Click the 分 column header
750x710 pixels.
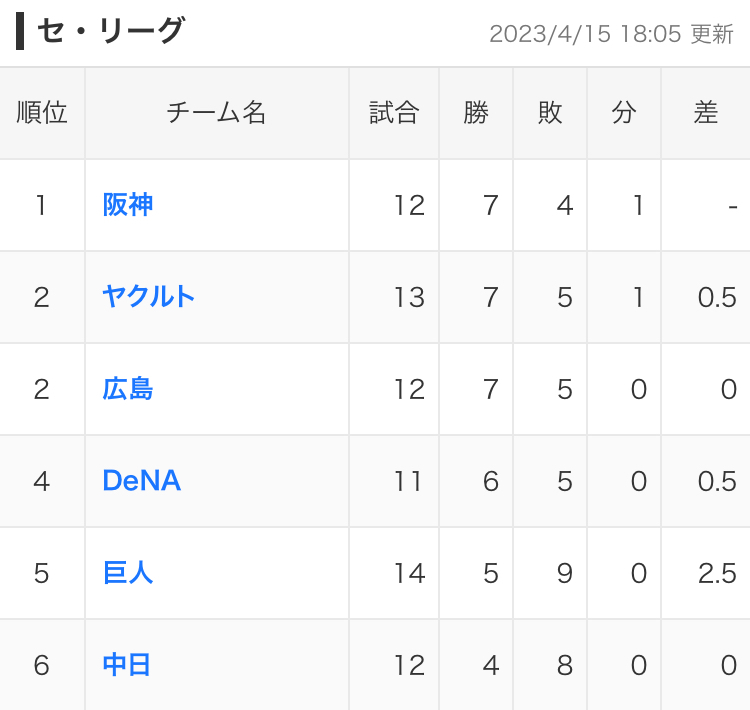point(624,113)
